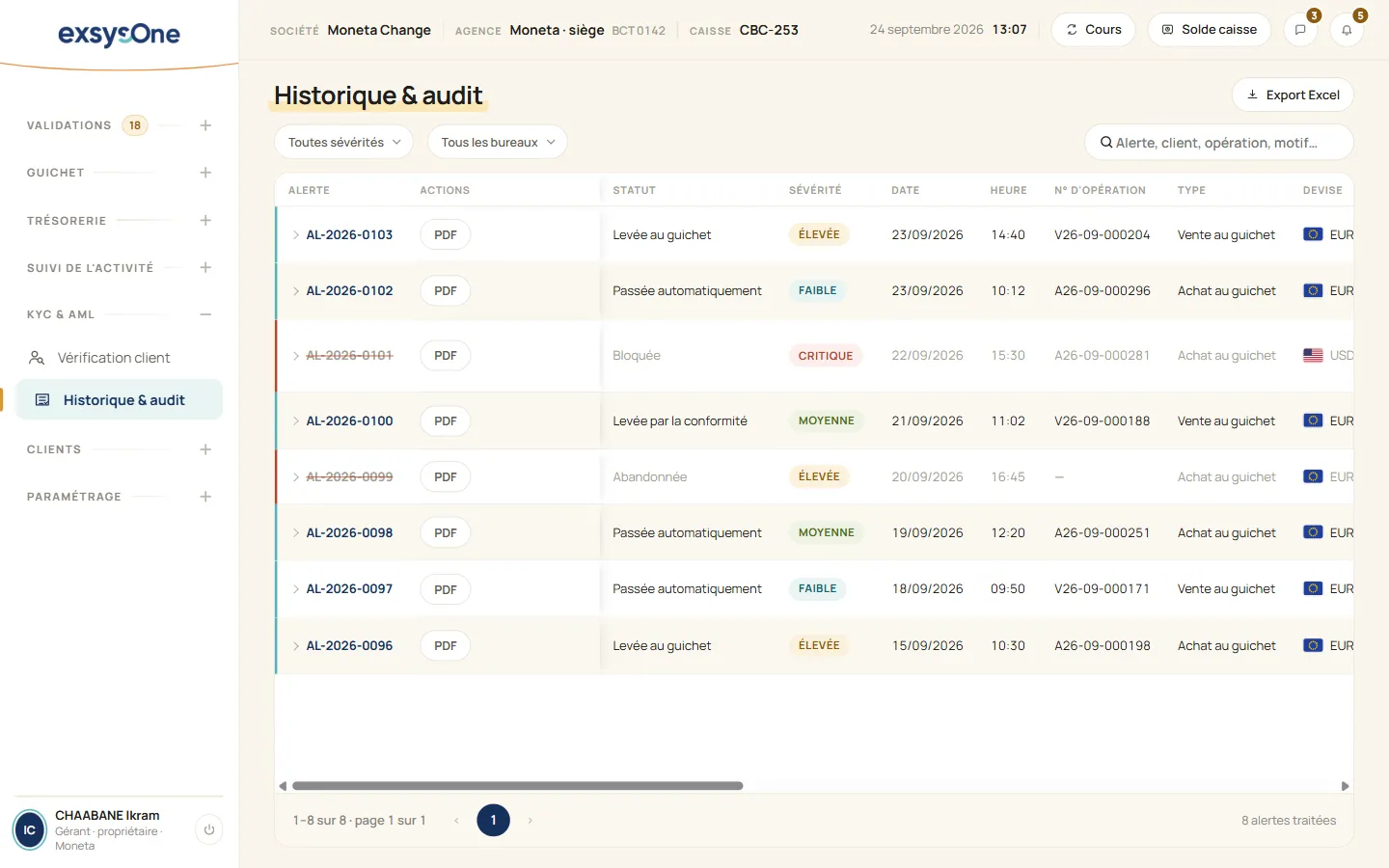Open the Tous les bureaux dropdown
Image resolution: width=1389 pixels, height=868 pixels.
[x=498, y=142]
